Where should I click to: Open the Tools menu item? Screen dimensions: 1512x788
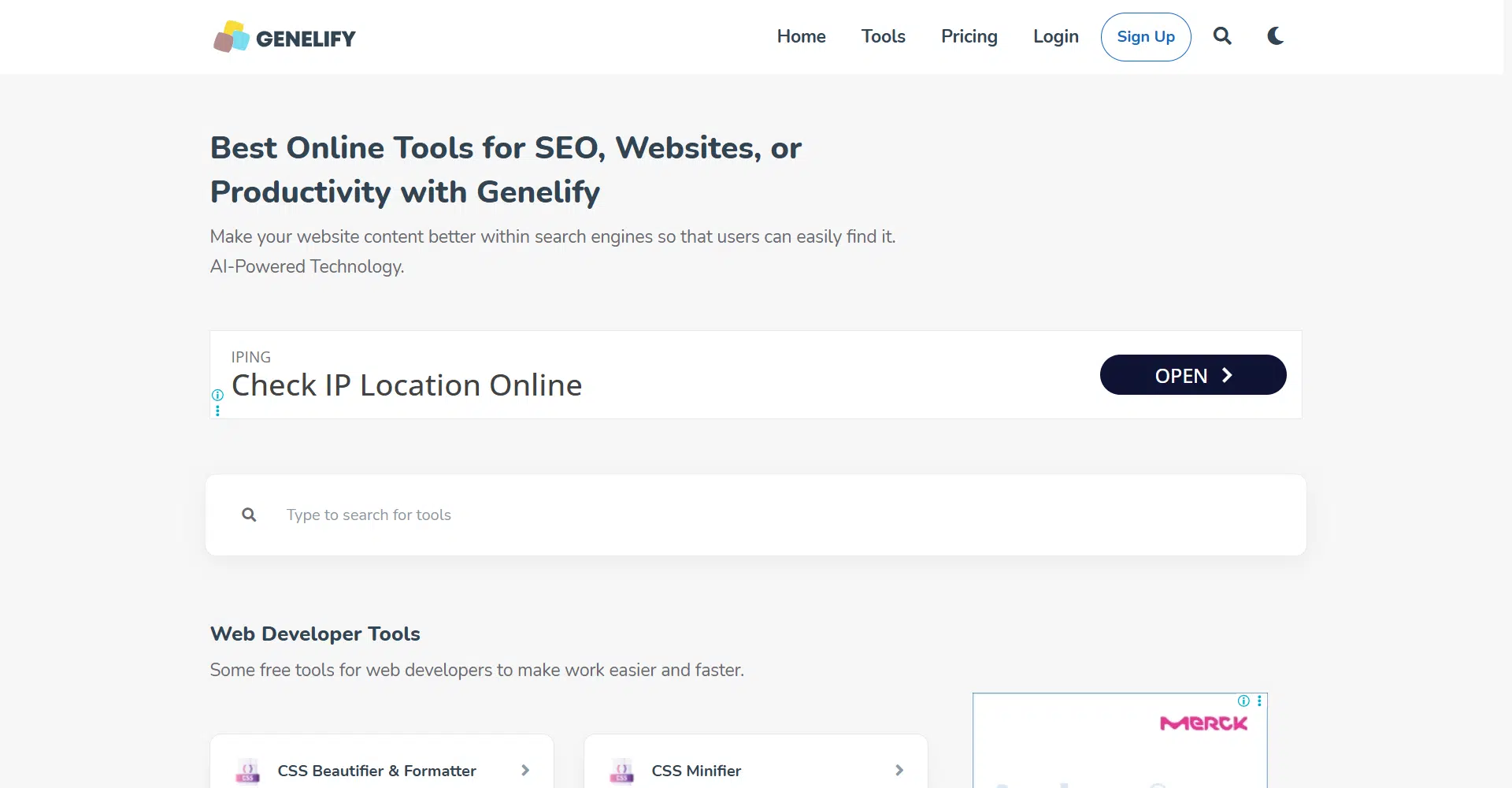[x=883, y=36]
